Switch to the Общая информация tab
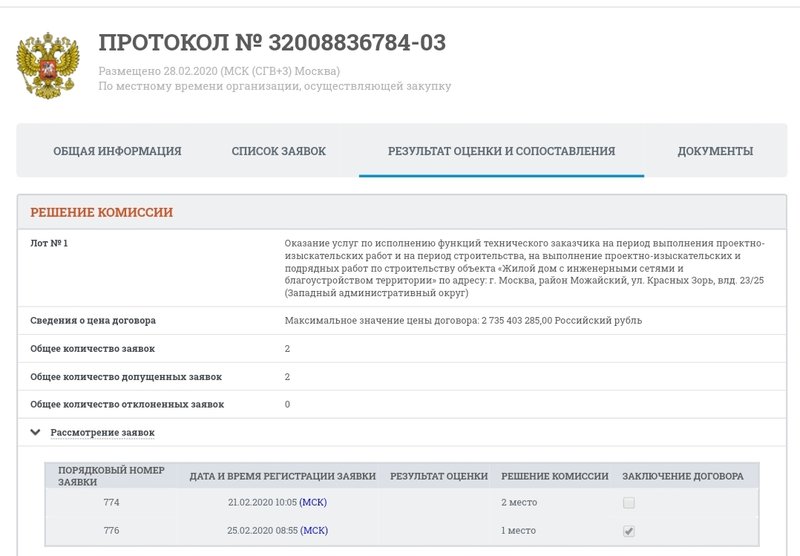This screenshot has height=556, width=800. (x=117, y=151)
